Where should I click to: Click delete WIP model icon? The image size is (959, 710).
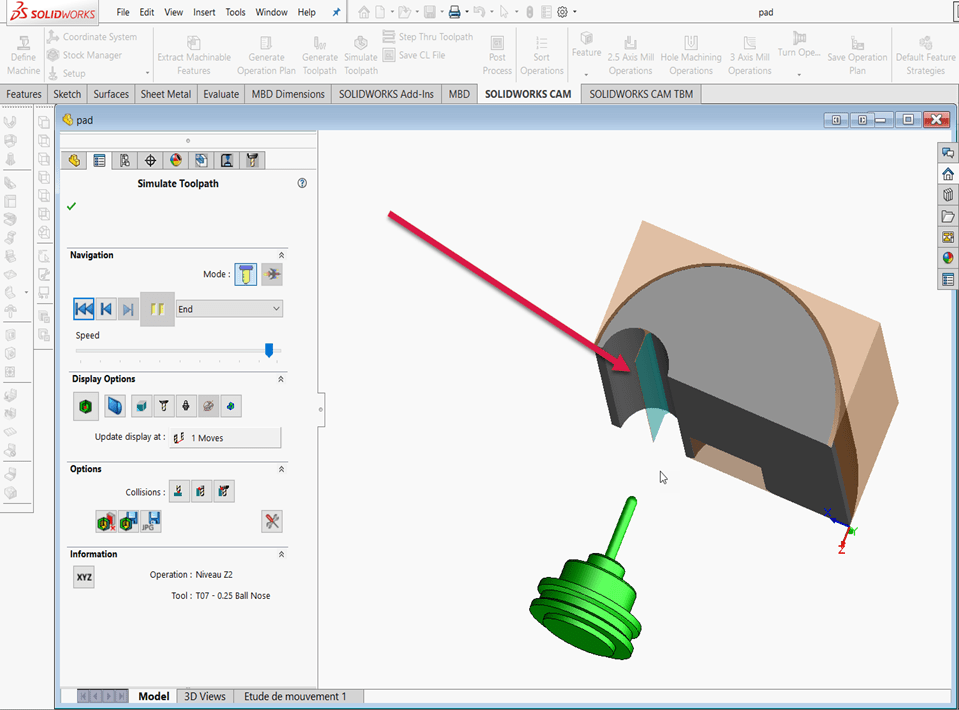coord(106,522)
